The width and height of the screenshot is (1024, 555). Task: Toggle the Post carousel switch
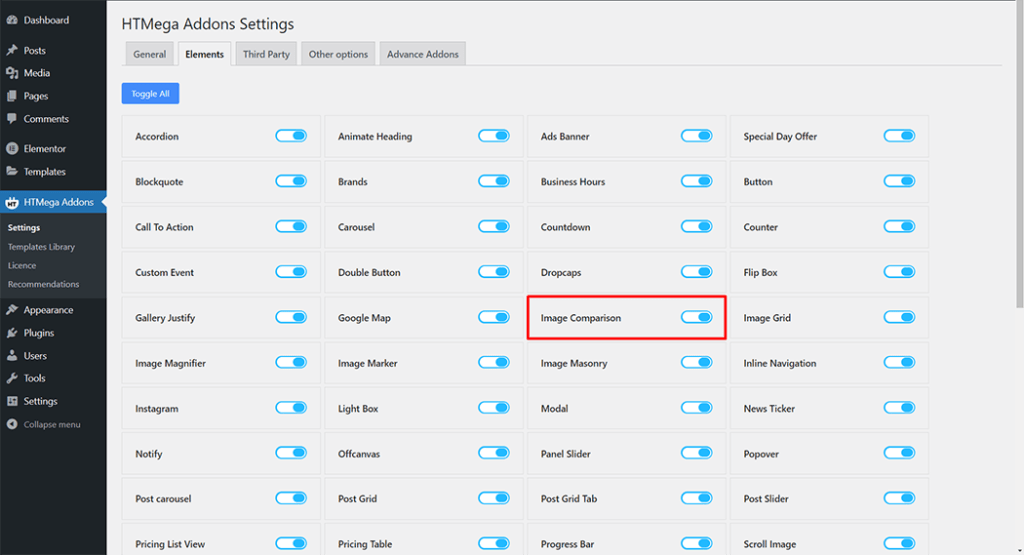point(291,498)
